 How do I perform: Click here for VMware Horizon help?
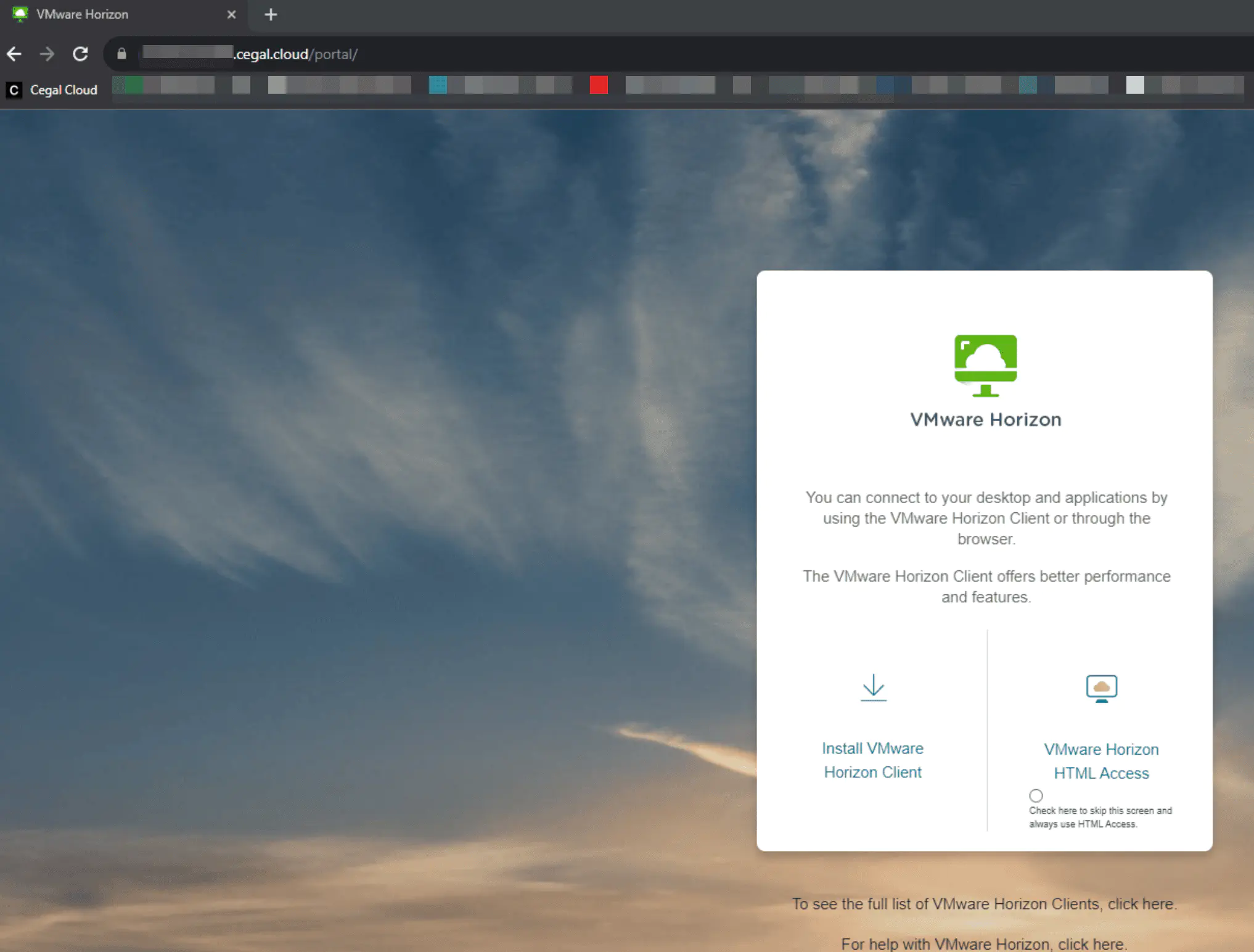pos(1091,944)
